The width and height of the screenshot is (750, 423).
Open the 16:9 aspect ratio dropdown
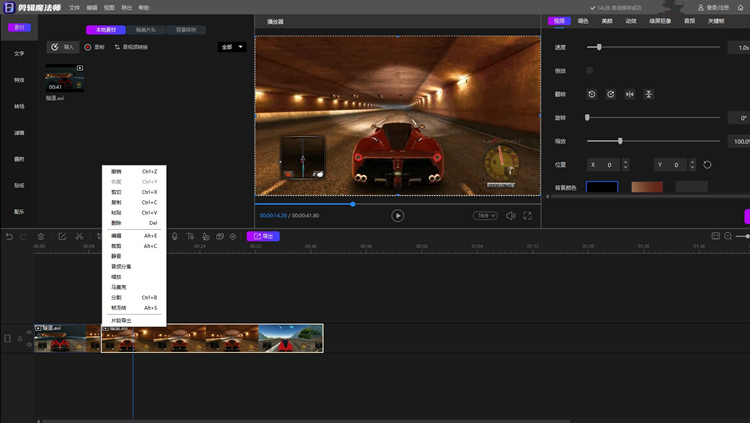[x=485, y=216]
